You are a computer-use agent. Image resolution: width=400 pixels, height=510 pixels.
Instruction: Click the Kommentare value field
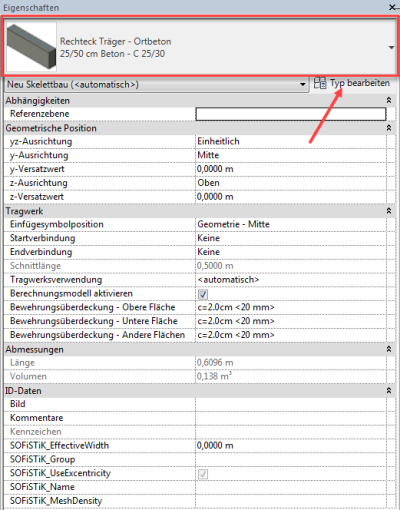(291, 418)
